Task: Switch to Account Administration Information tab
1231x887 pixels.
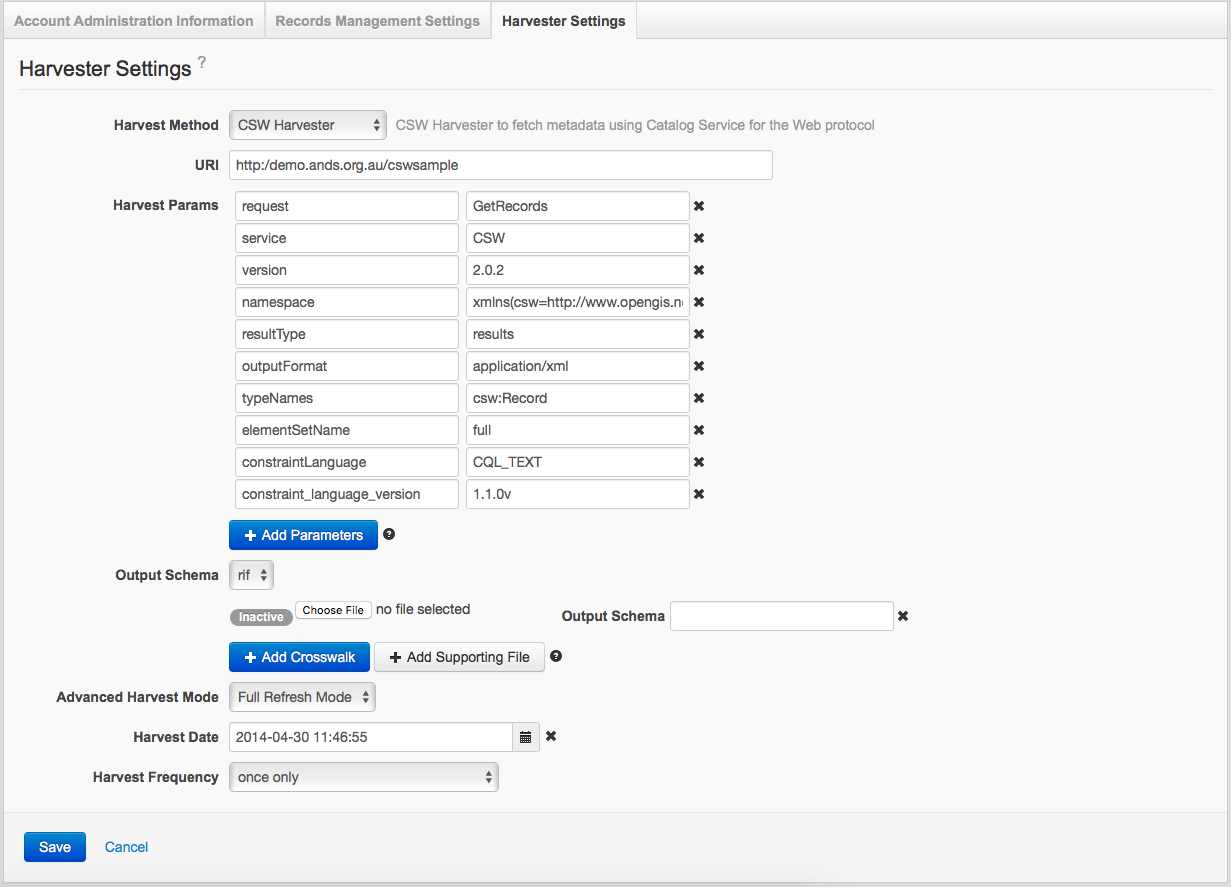Action: click(x=134, y=21)
